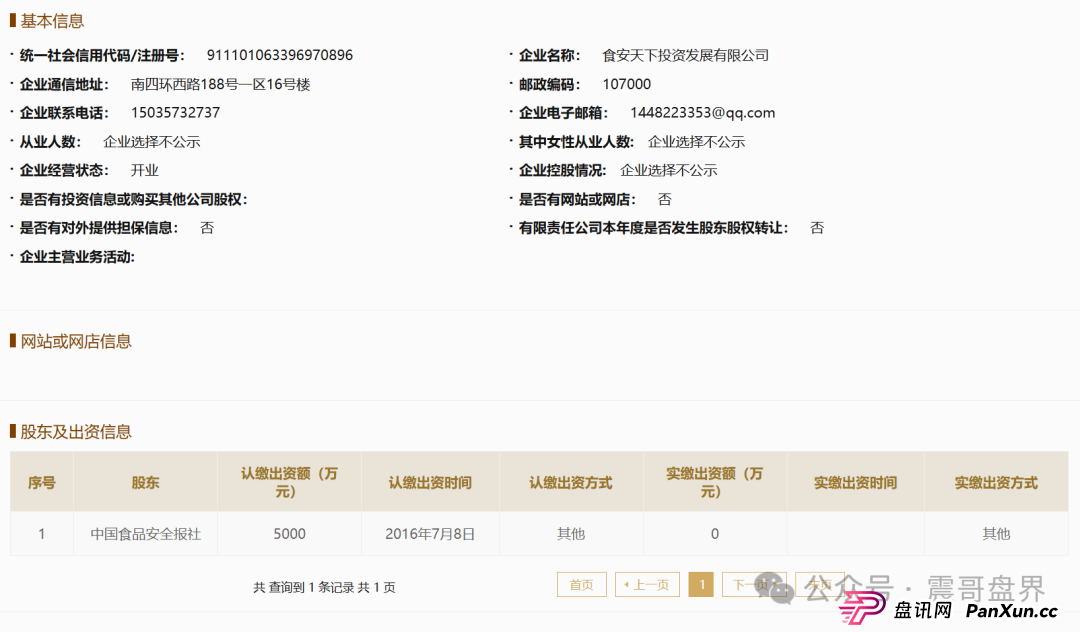Click the left arrow icon inside 上一页
Image resolution: width=1080 pixels, height=632 pixels.
[x=626, y=584]
